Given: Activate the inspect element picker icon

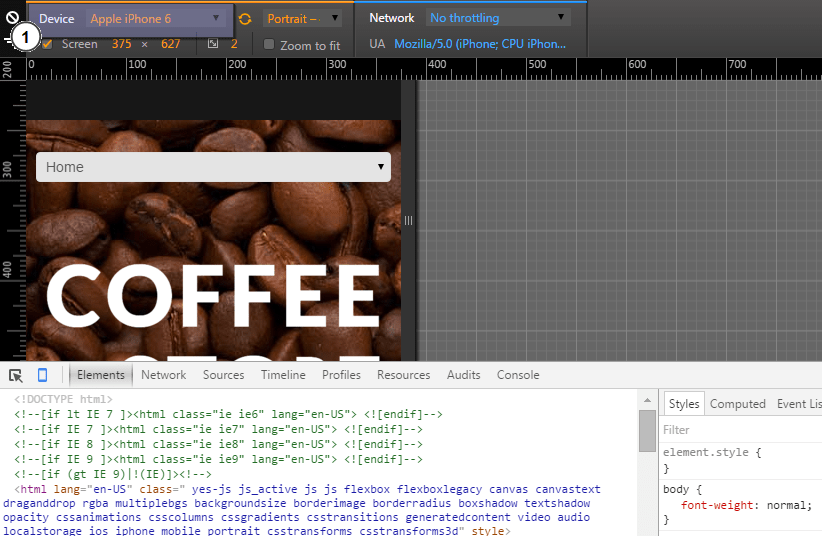Looking at the screenshot, I should point(16,376).
